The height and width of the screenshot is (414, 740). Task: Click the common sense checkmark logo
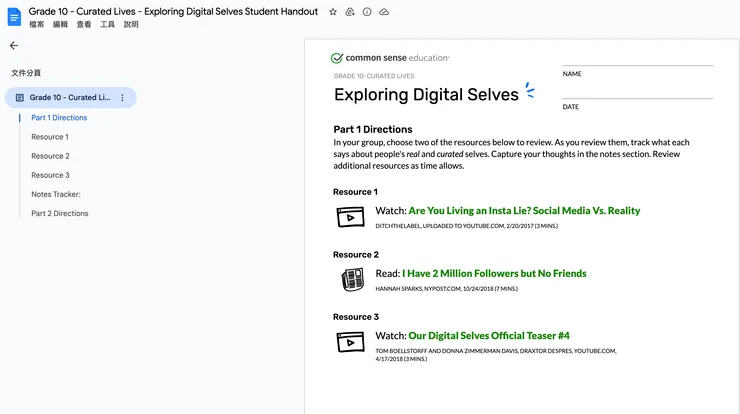(x=337, y=58)
